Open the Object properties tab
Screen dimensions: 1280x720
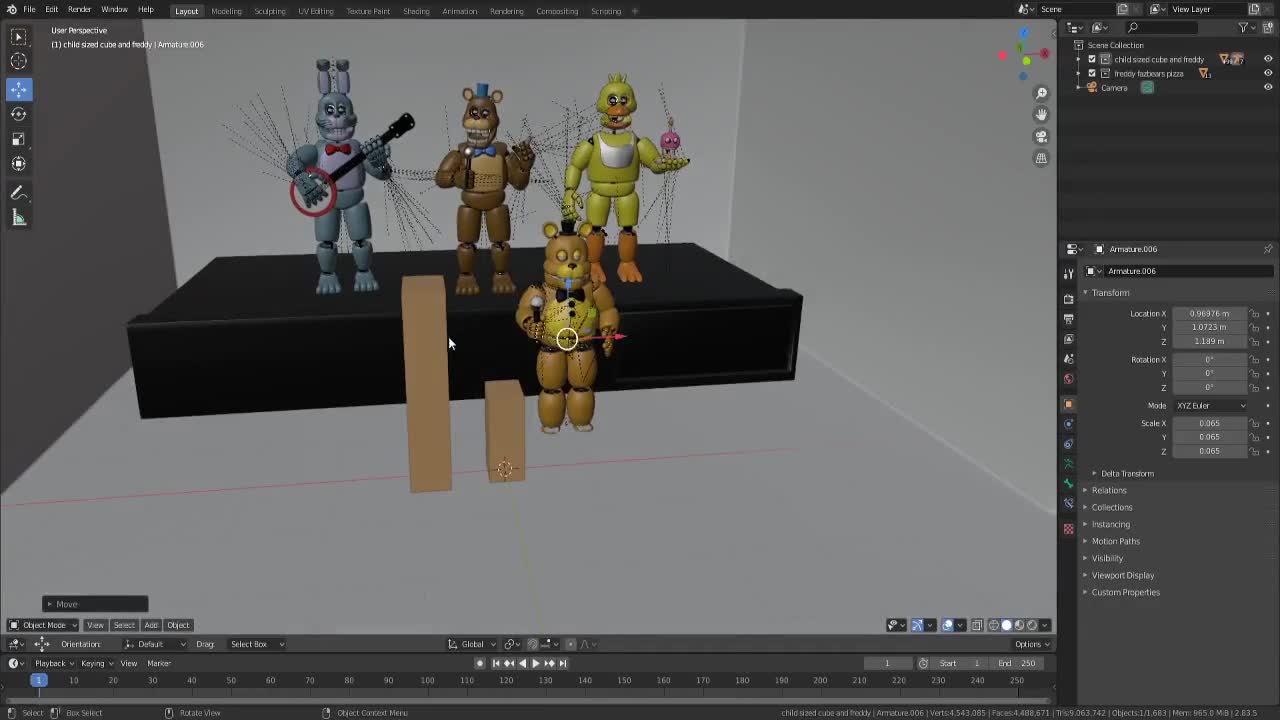click(x=1068, y=404)
